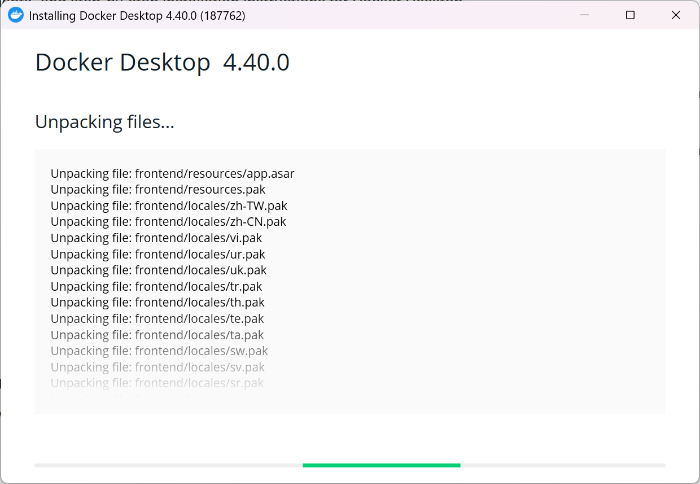The height and width of the screenshot is (484, 700).
Task: Click the "Docker Desktop 4.40.0" heading
Action: [x=162, y=62]
